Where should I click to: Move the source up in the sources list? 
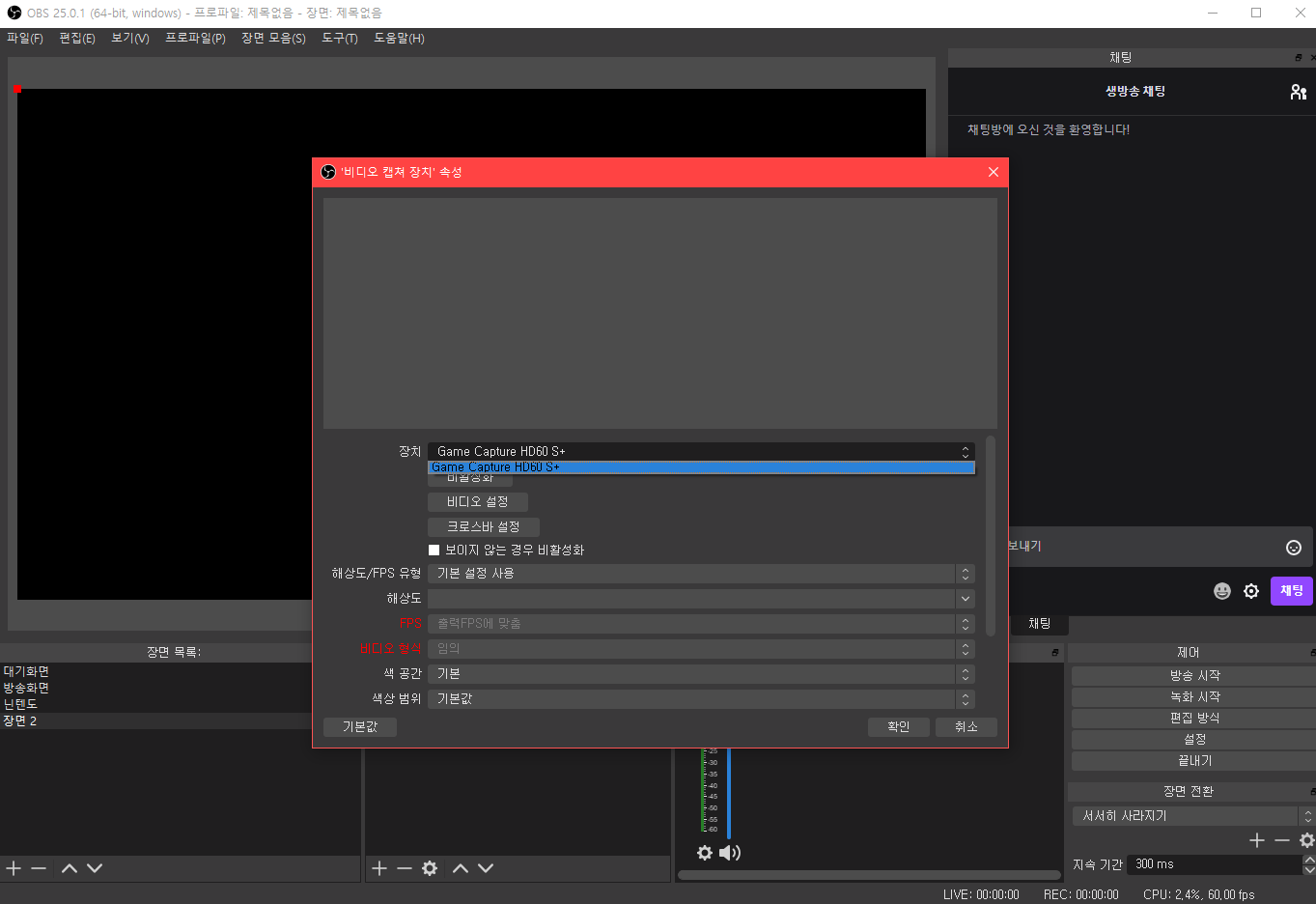pos(461,868)
